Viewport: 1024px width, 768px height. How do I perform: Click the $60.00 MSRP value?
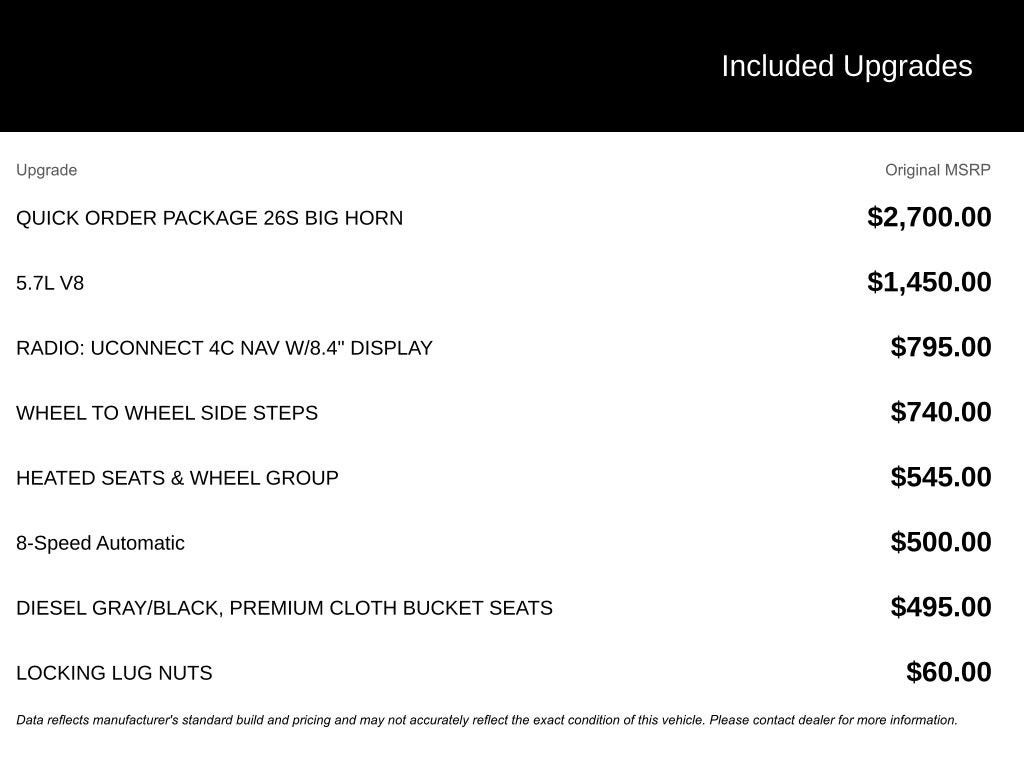(x=948, y=672)
